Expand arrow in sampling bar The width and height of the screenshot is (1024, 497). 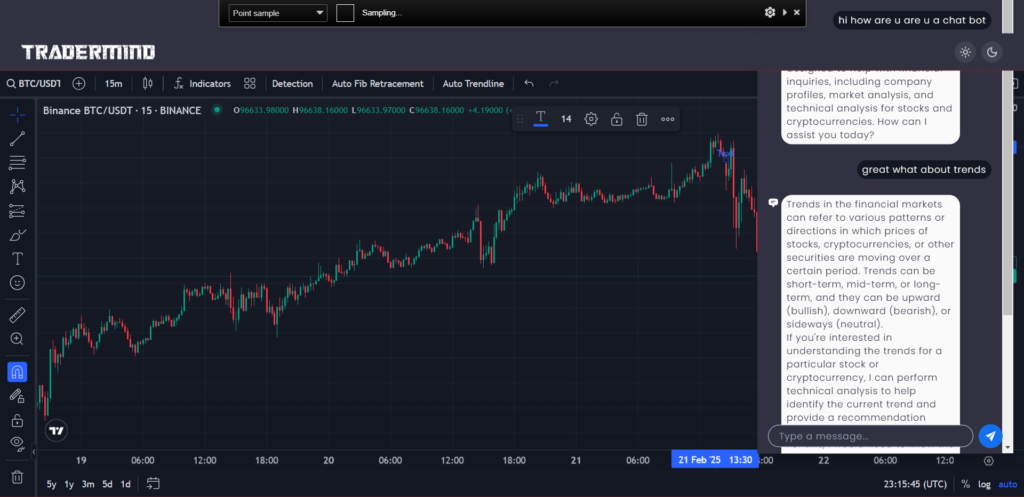click(x=784, y=12)
